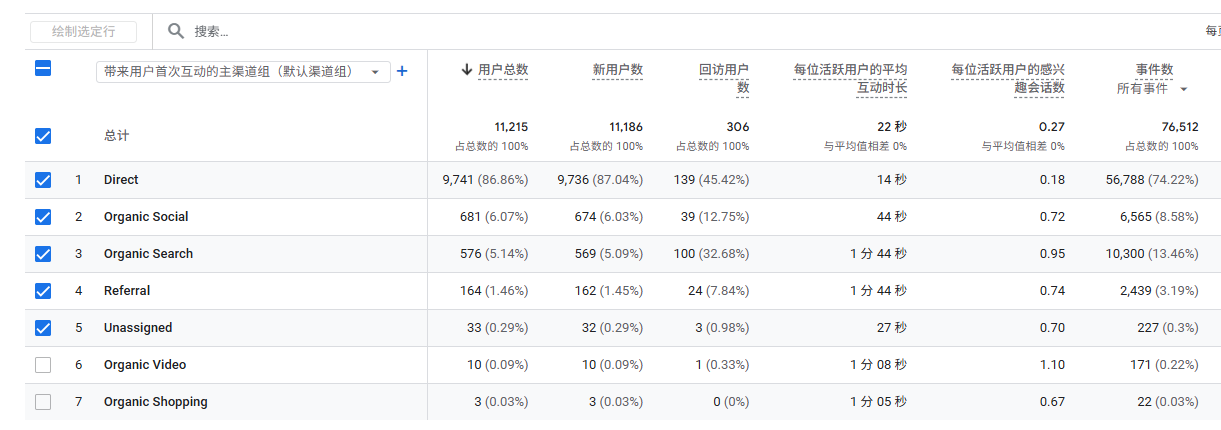This screenshot has width=1221, height=430.
Task: Check the Organic Shopping row checkbox
Action: (43, 402)
